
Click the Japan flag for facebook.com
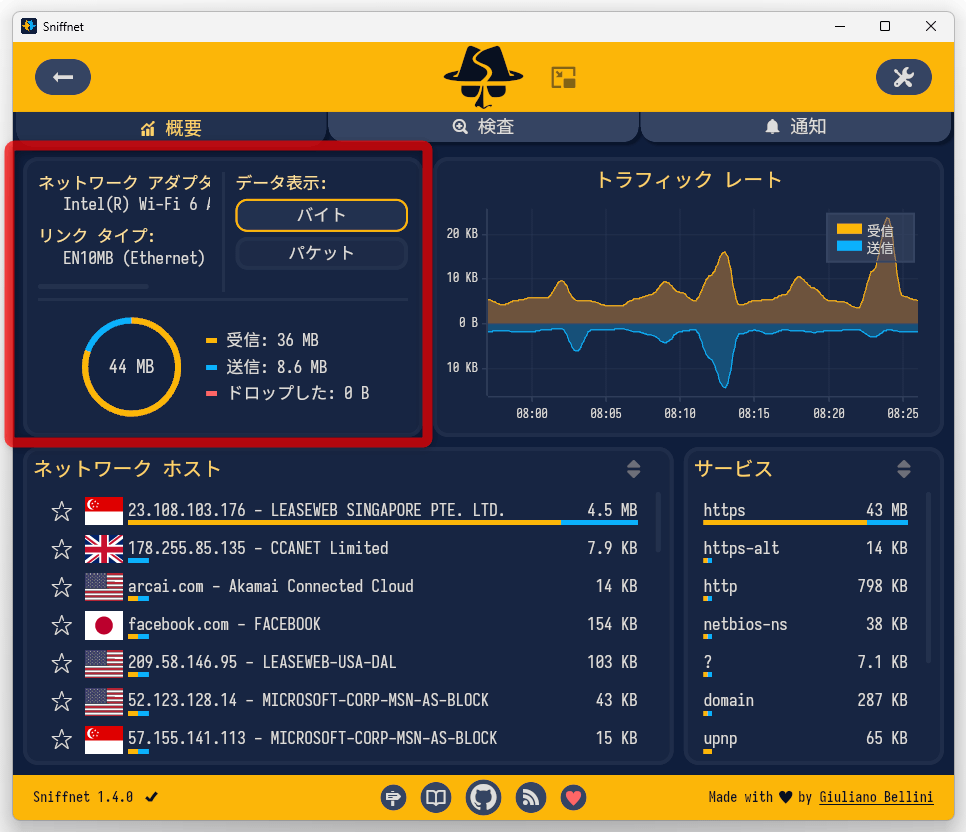pos(104,625)
